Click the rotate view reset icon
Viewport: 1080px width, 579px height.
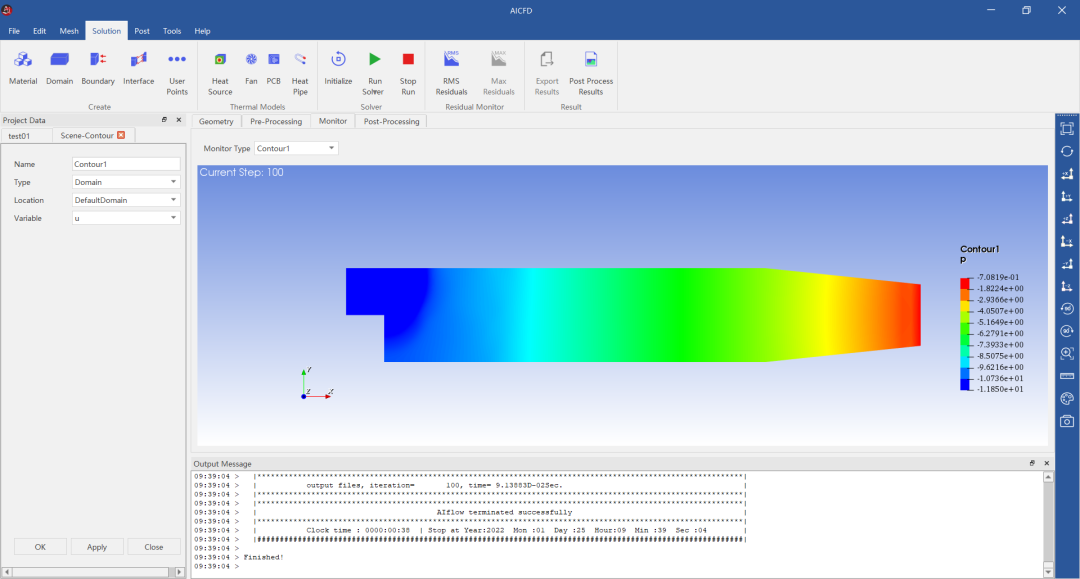pyautogui.click(x=1067, y=151)
